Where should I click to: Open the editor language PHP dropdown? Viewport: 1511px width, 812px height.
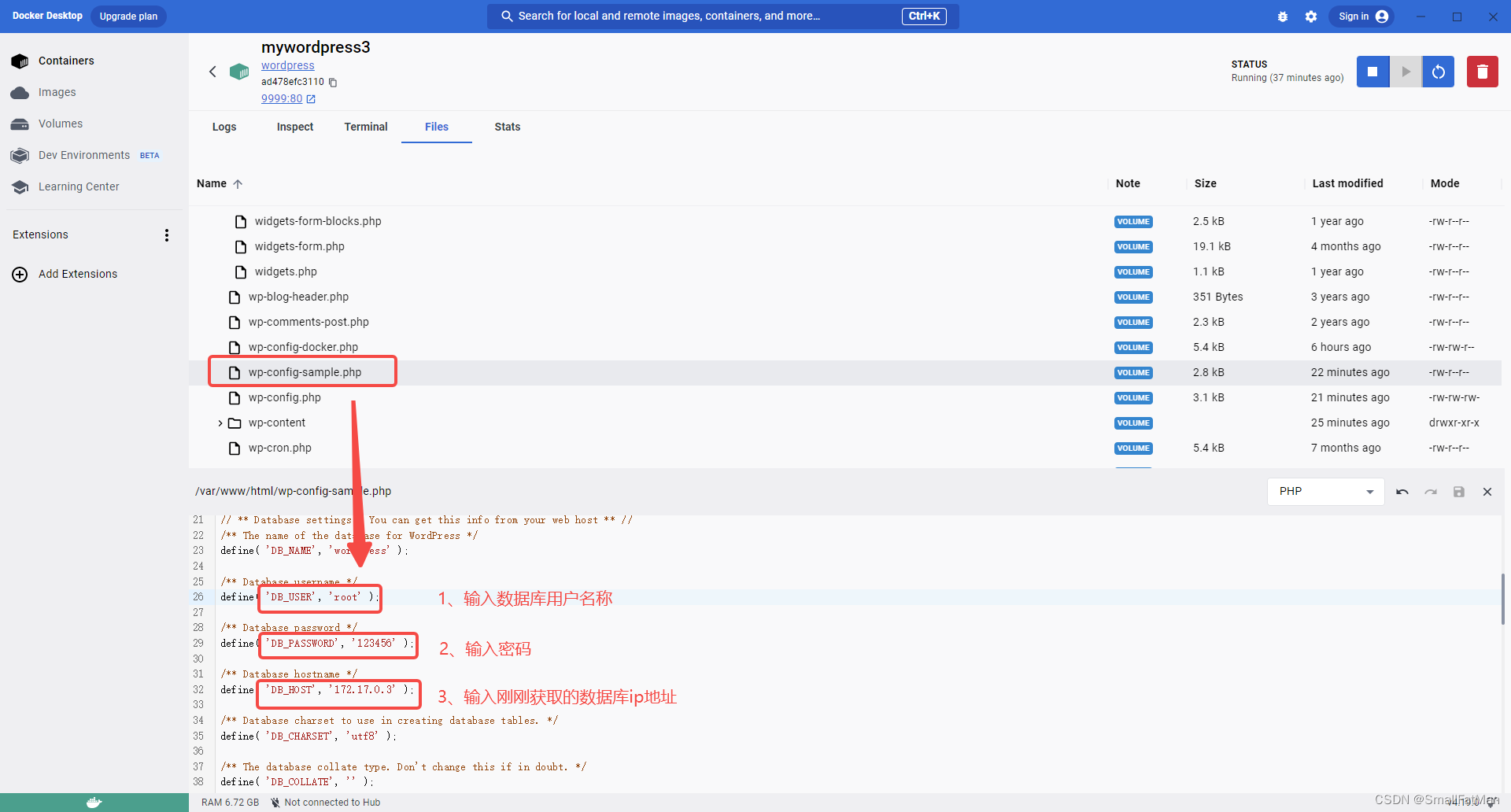click(1326, 492)
